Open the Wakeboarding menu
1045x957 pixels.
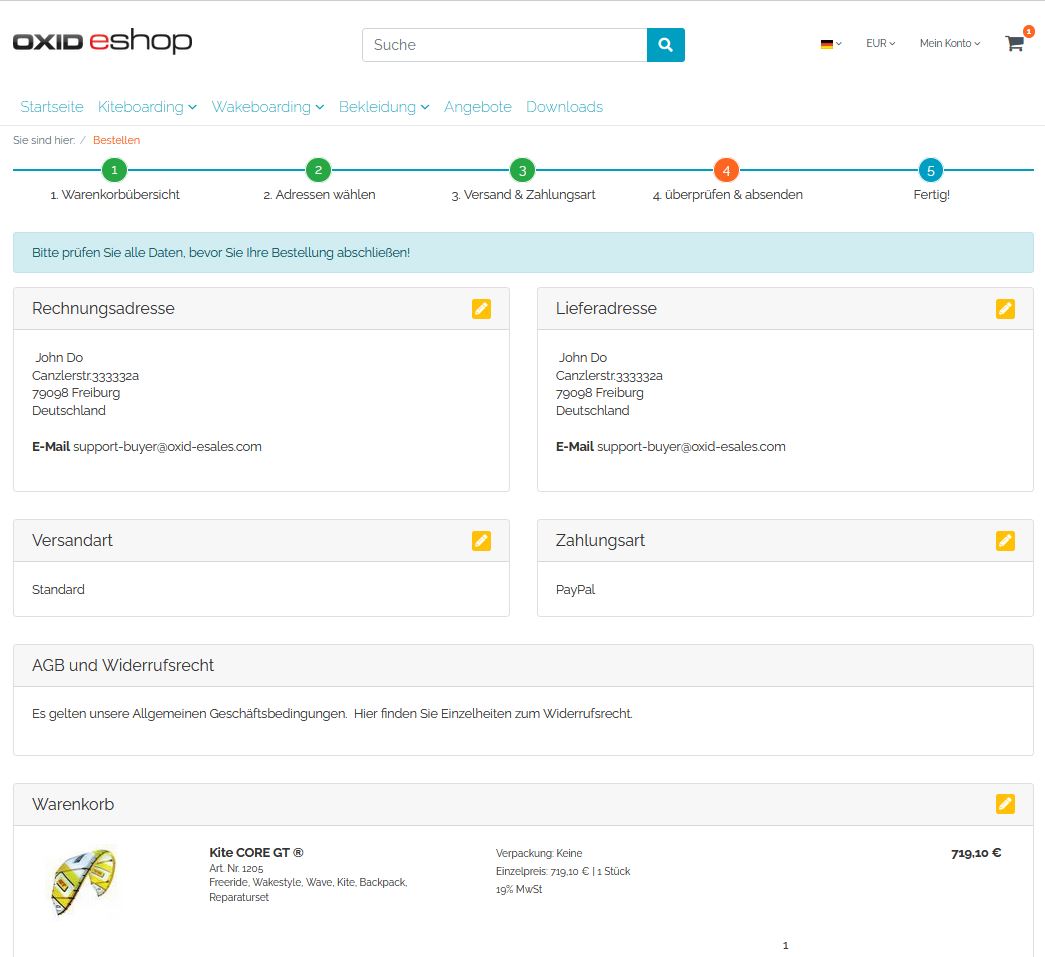tap(267, 107)
